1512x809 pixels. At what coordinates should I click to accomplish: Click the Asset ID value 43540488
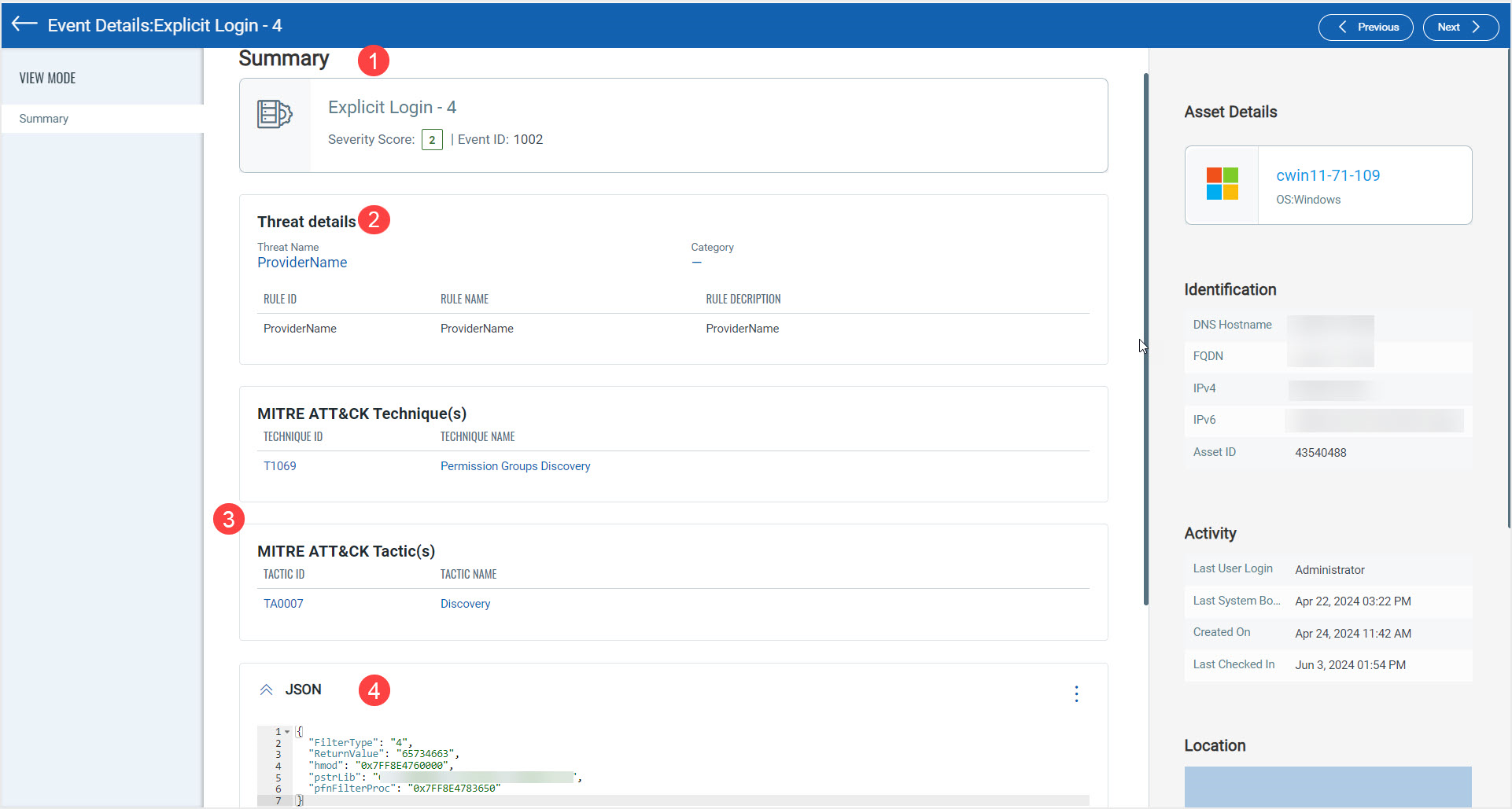pos(1321,453)
